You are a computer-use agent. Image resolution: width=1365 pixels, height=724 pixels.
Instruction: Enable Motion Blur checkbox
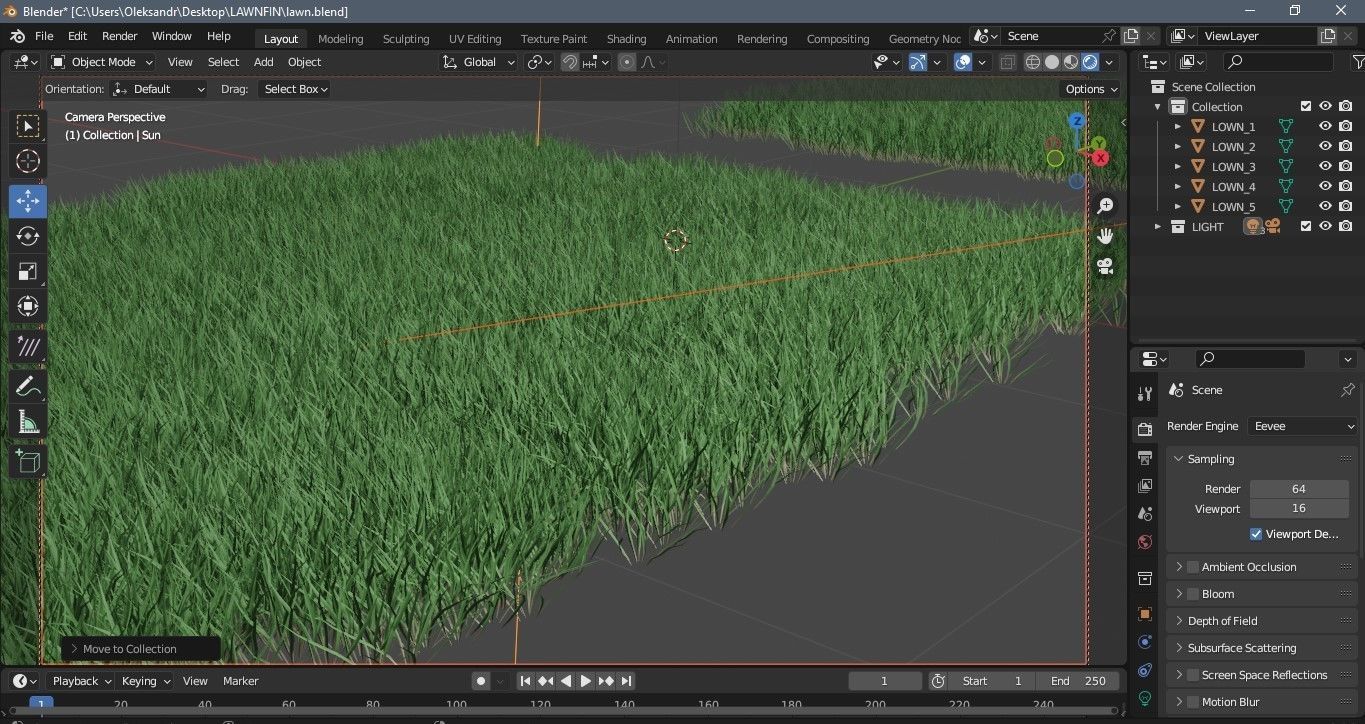point(1192,702)
